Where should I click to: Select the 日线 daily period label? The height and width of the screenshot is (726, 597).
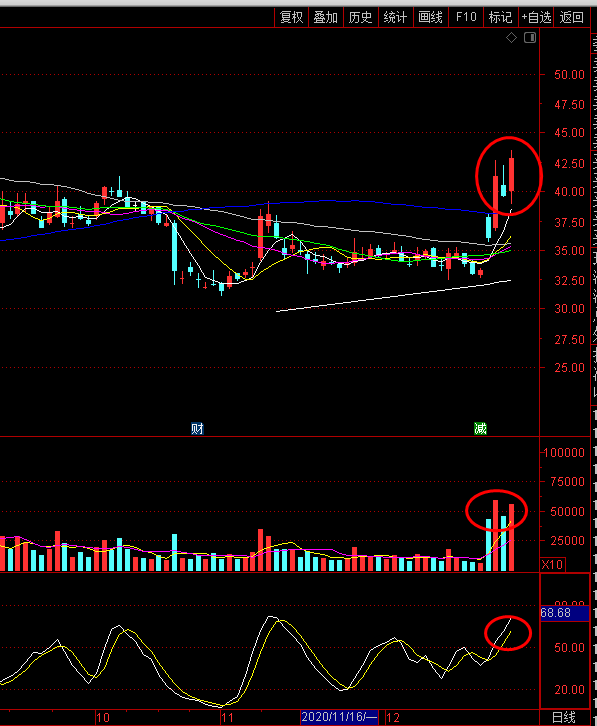(564, 717)
